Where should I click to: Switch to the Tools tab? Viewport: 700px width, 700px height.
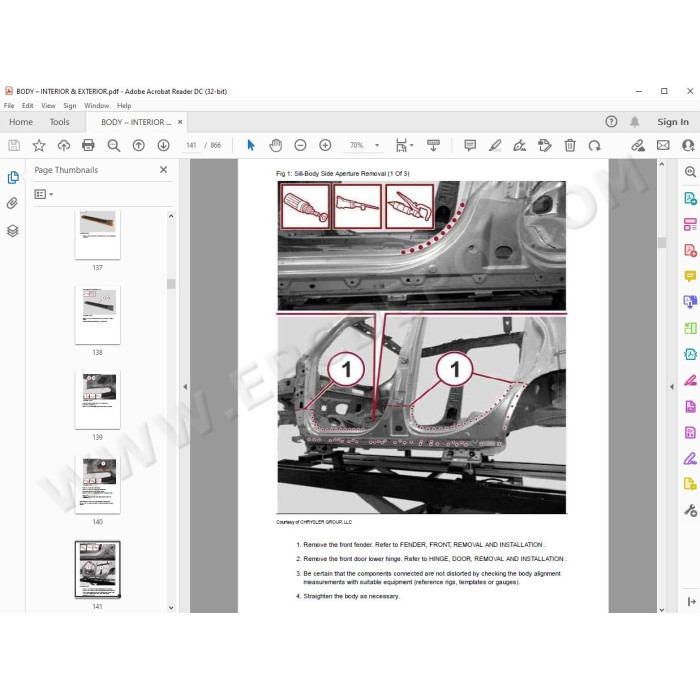point(59,122)
